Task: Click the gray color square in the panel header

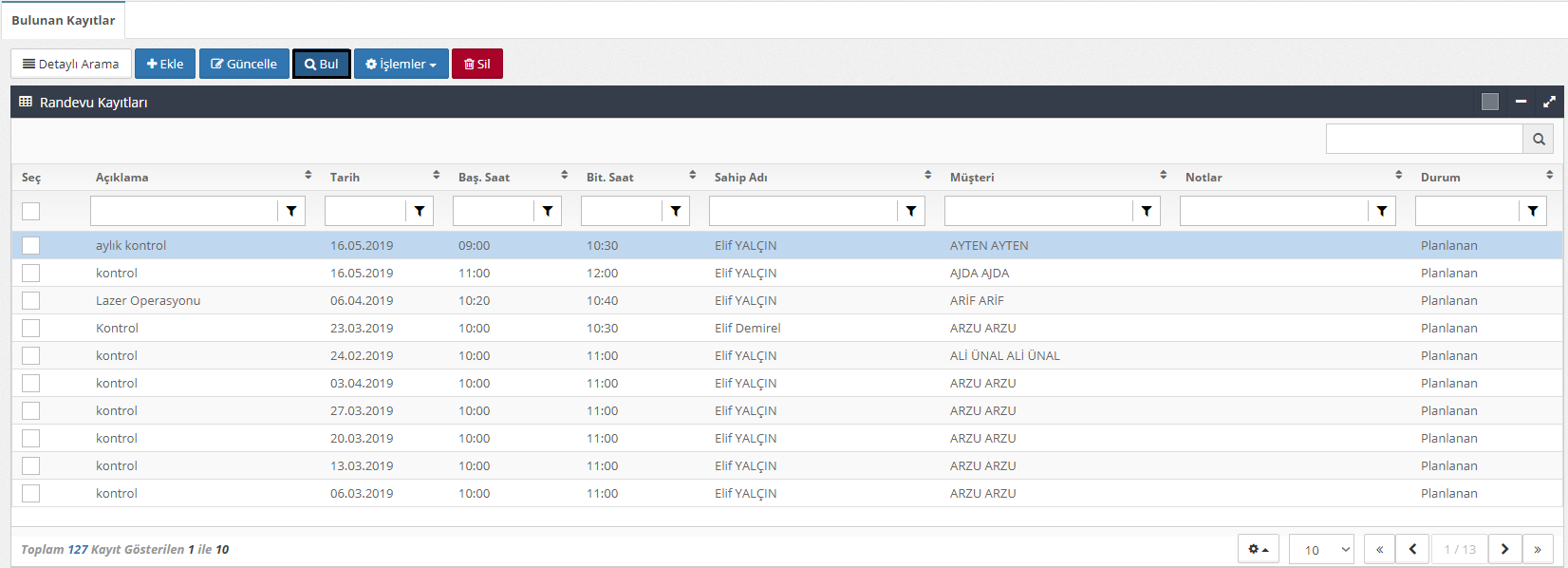Action: [1490, 102]
